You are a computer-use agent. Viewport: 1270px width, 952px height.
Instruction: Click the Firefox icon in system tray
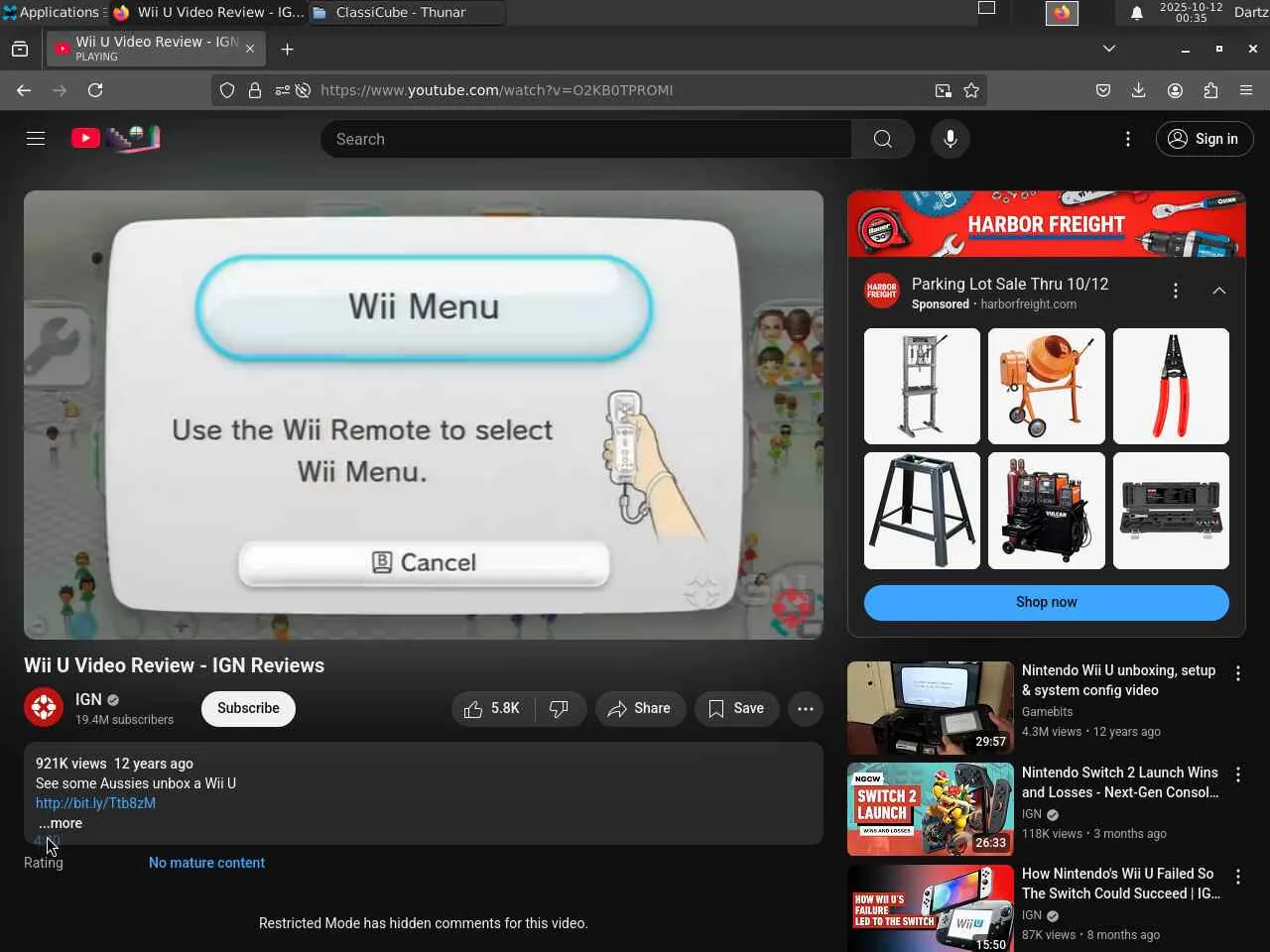point(1062,13)
